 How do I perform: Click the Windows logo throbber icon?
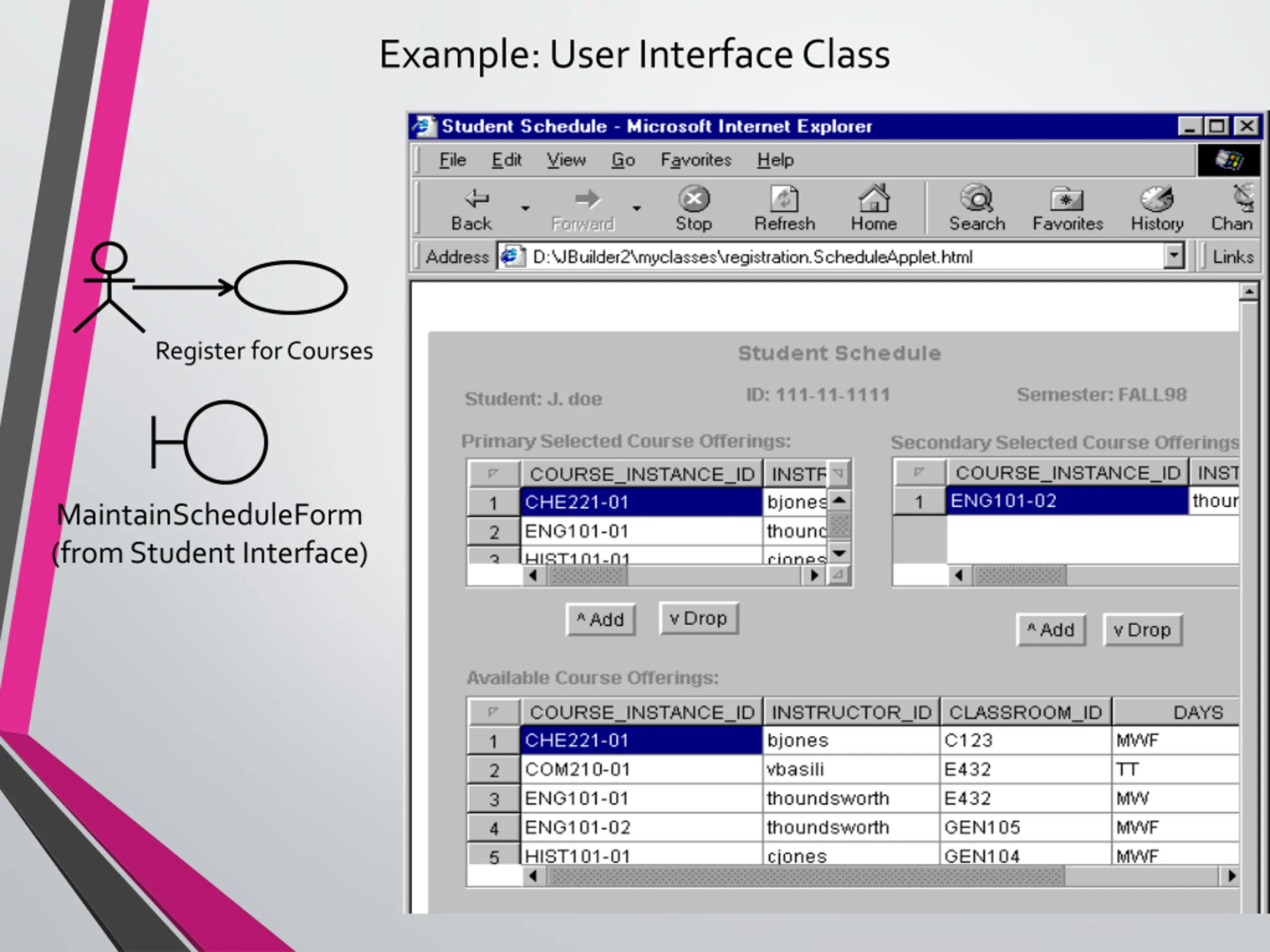point(1228,160)
